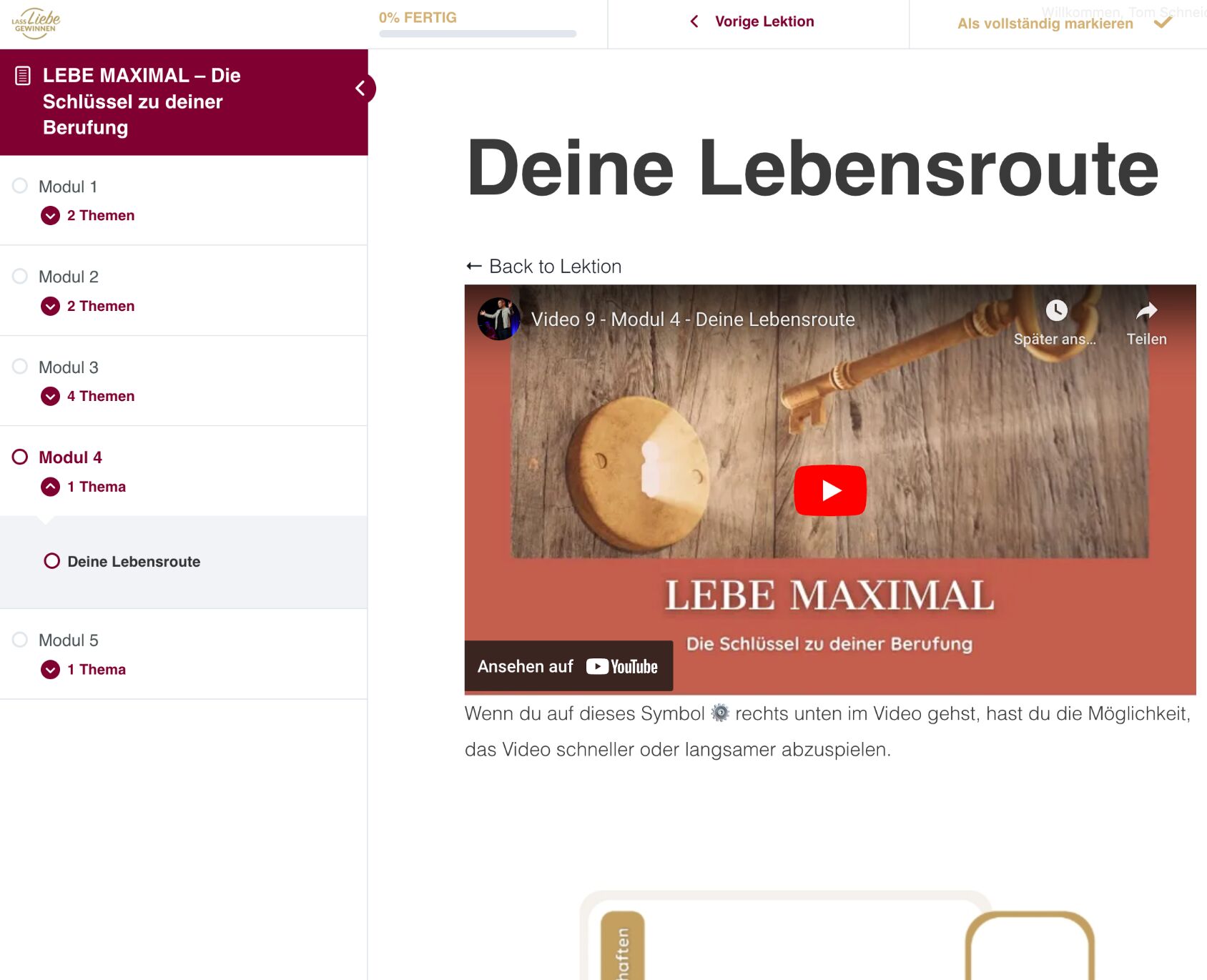Click Ansehen auf YouTube button

(x=568, y=666)
